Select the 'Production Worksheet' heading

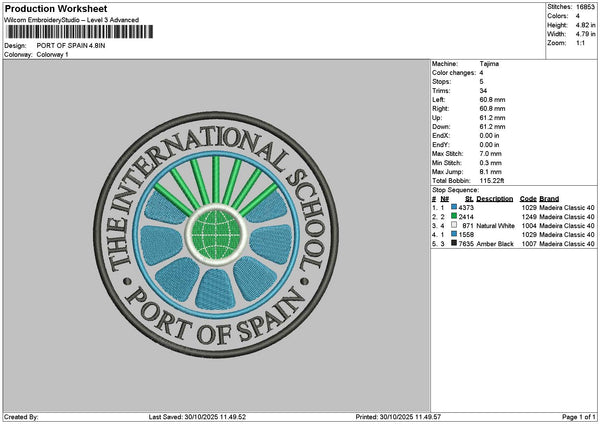[56, 8]
